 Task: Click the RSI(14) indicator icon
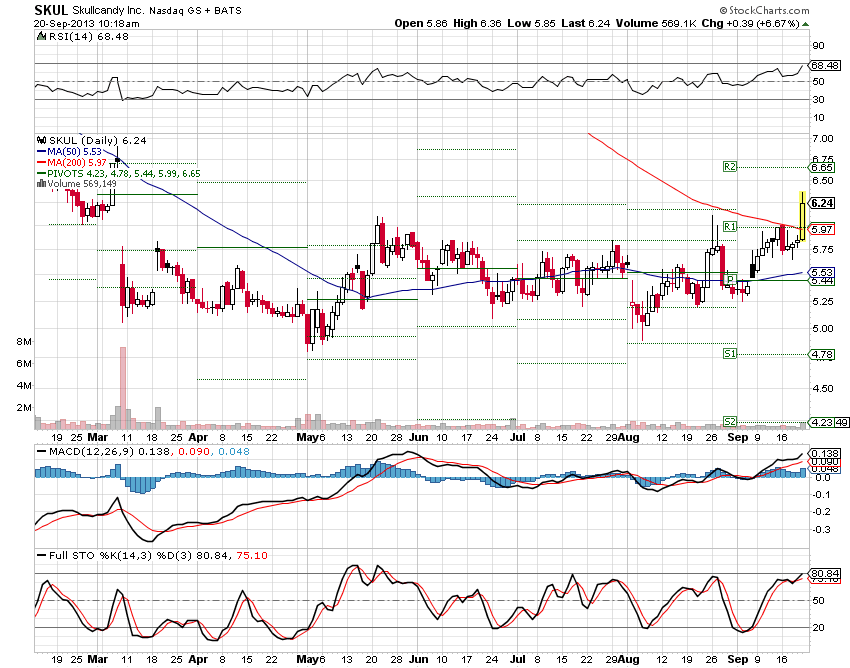[x=41, y=36]
